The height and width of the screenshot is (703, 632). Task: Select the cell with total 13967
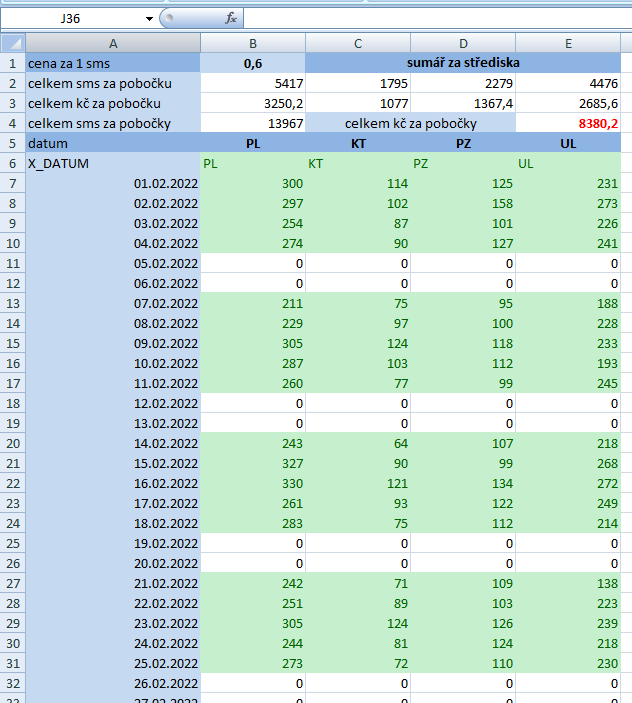252,123
